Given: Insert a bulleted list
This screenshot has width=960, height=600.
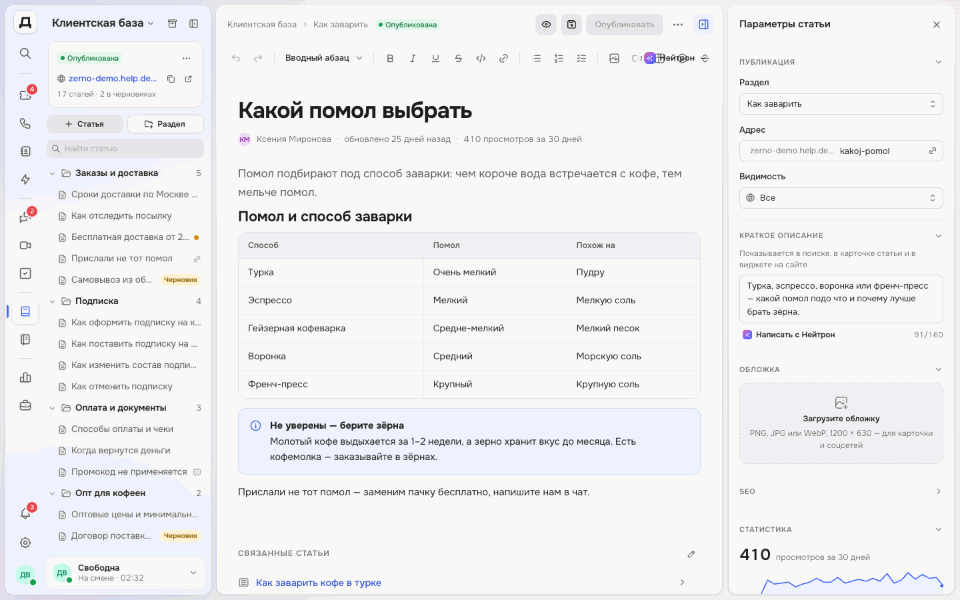Looking at the screenshot, I should [536, 58].
